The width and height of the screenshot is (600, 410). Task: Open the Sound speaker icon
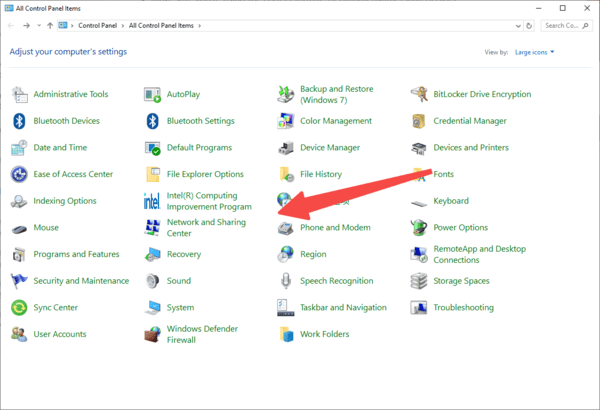152,281
